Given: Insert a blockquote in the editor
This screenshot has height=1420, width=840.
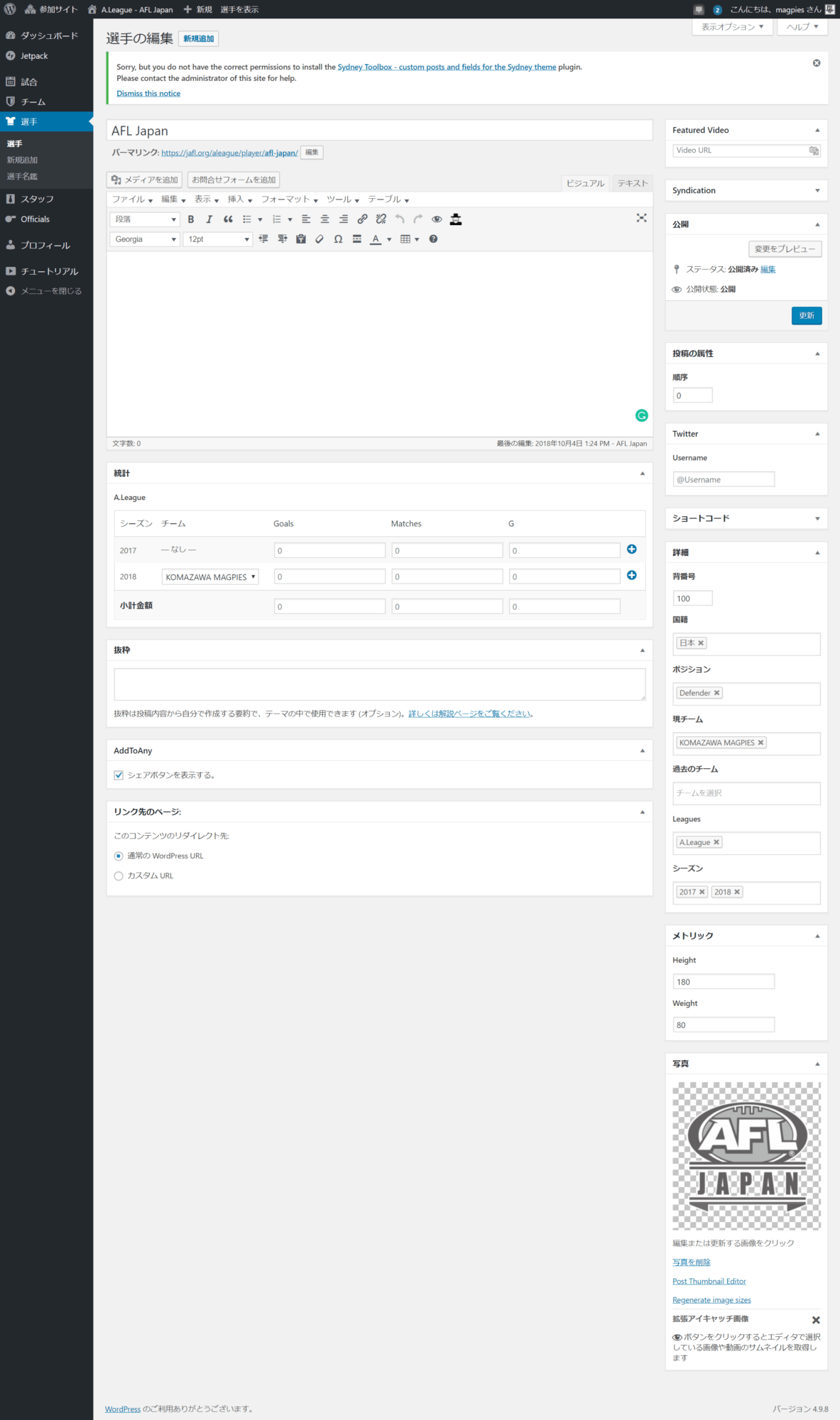Looking at the screenshot, I should click(228, 219).
